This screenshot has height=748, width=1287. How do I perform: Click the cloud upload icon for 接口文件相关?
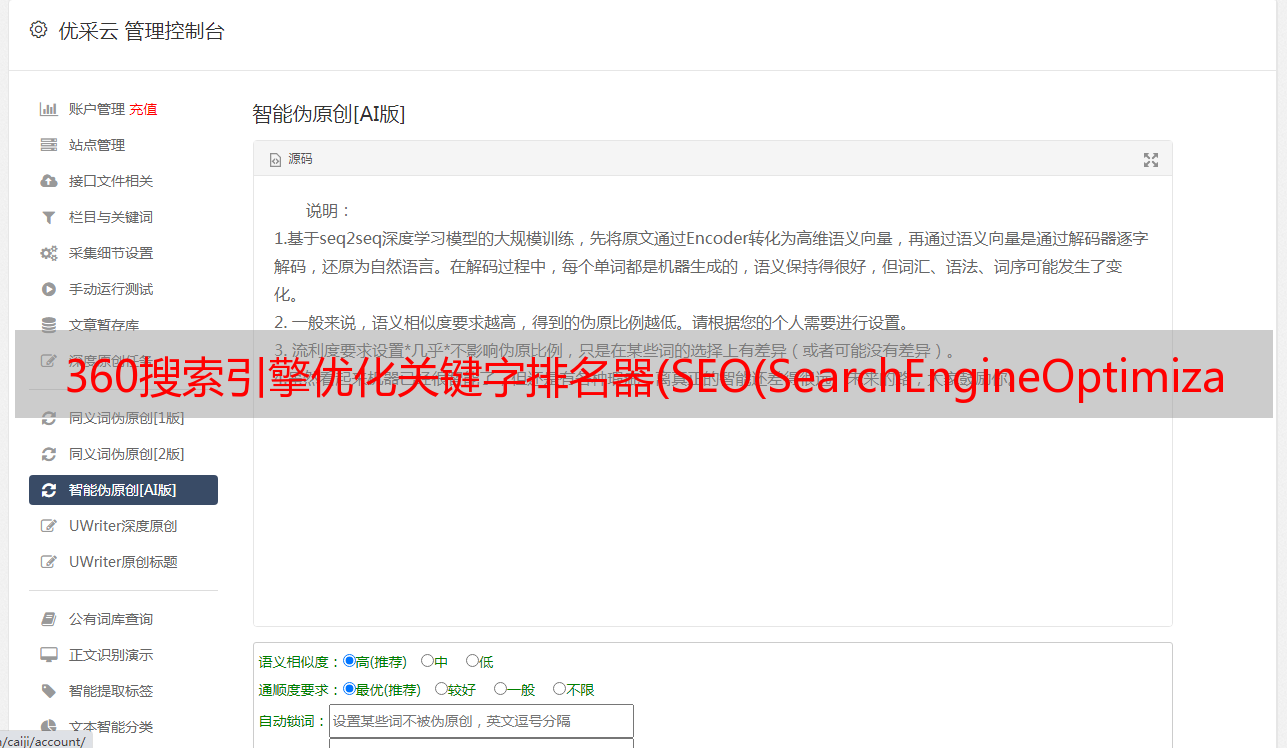tap(48, 181)
